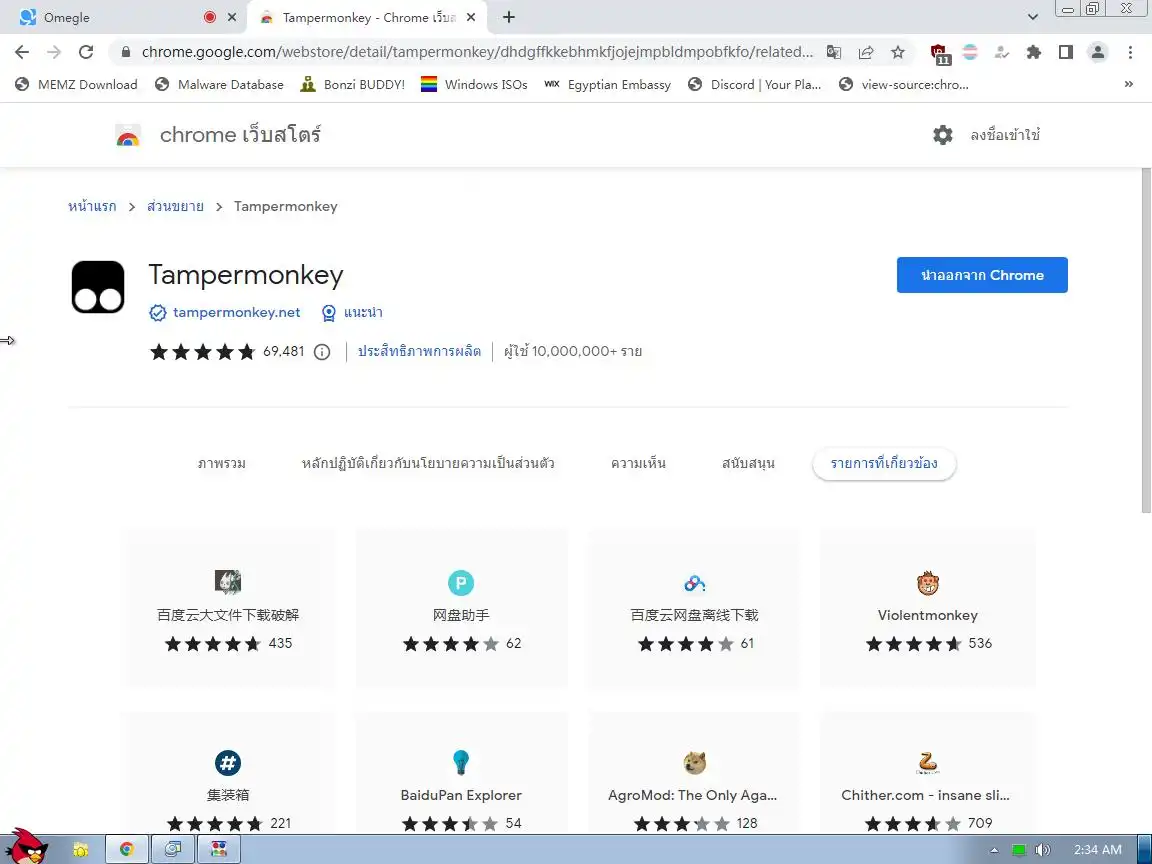Visit the tampermonkey.net publisher link
This screenshot has height=864, width=1152.
[x=236, y=312]
